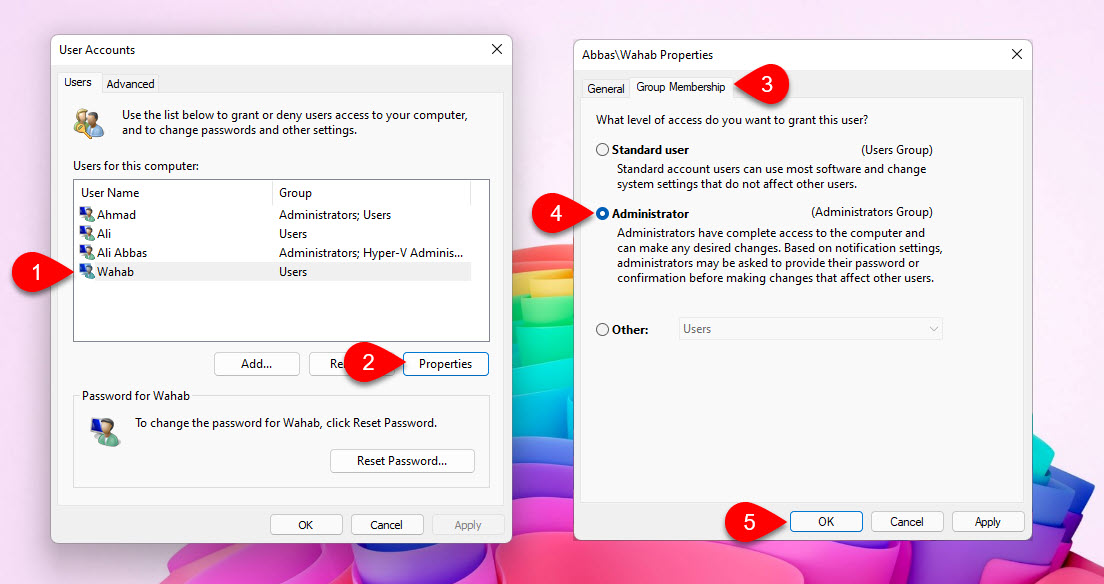Open the Other group dropdown showing Users
This screenshot has height=584, width=1104.
(x=810, y=329)
